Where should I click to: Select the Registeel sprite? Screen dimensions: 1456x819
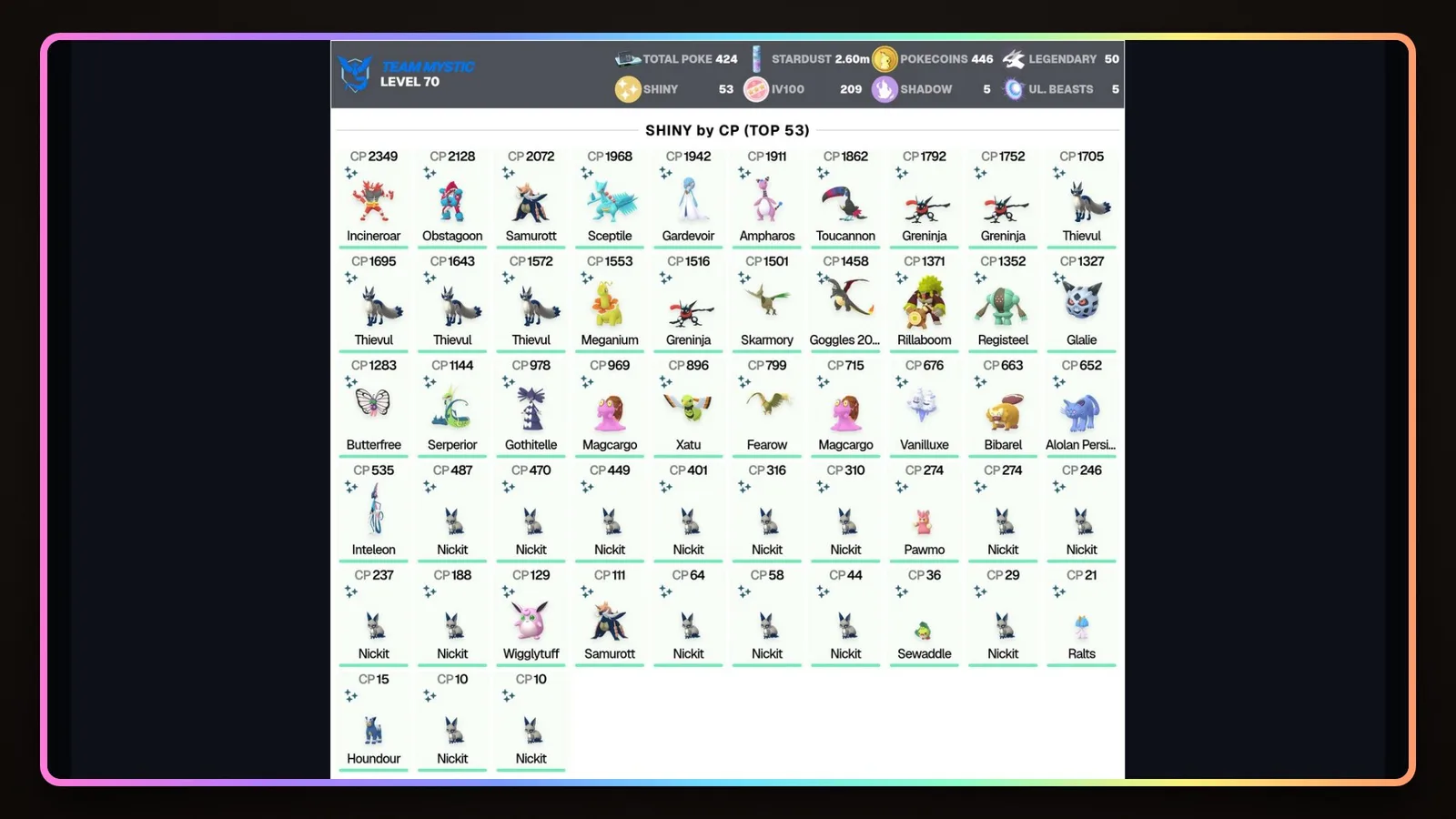pyautogui.click(x=1003, y=306)
